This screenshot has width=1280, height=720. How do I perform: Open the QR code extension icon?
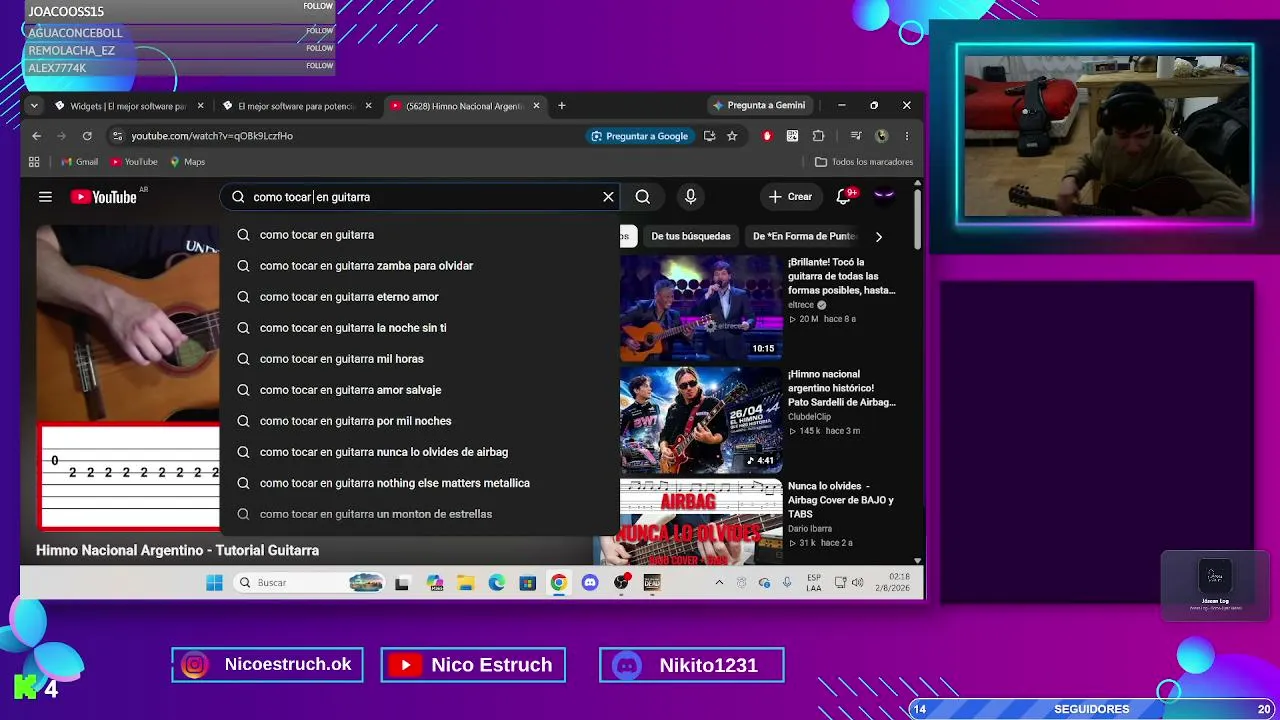[792, 136]
